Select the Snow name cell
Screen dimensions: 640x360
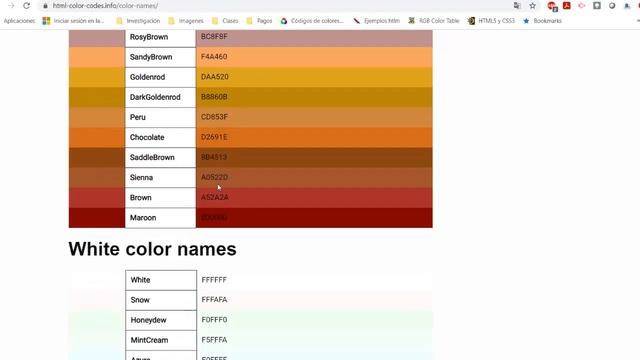tap(161, 300)
